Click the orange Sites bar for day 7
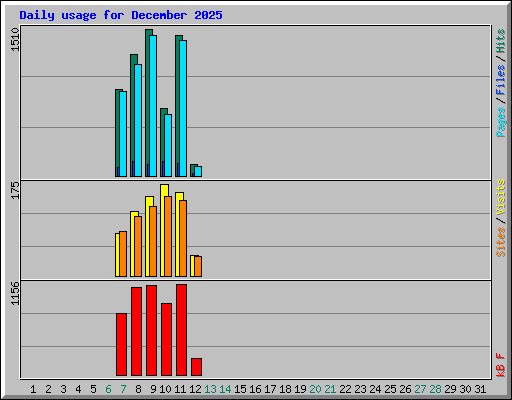Image resolution: width=512 pixels, height=400 pixels. tap(123, 254)
